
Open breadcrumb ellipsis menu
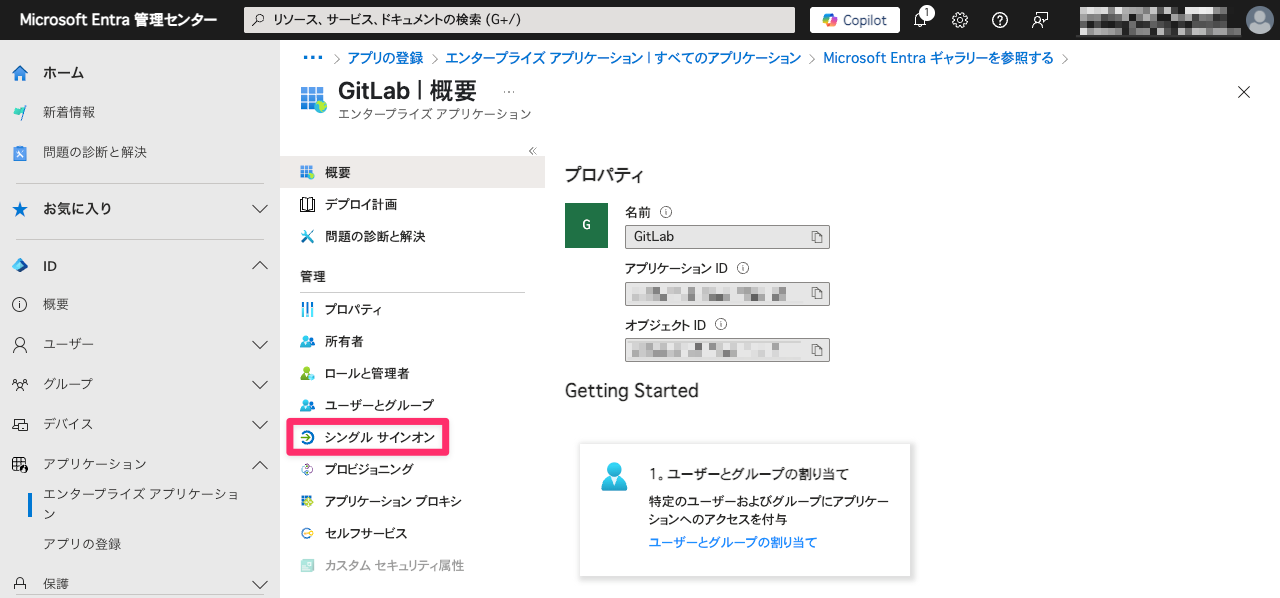(x=313, y=58)
